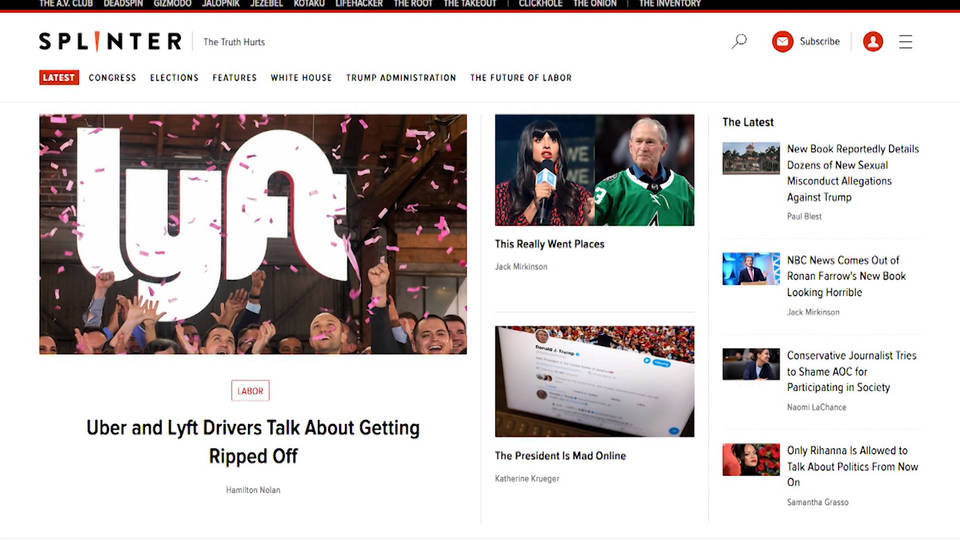Open author Paul Blest's page
Screen dimensions: 960x540
pos(804,217)
